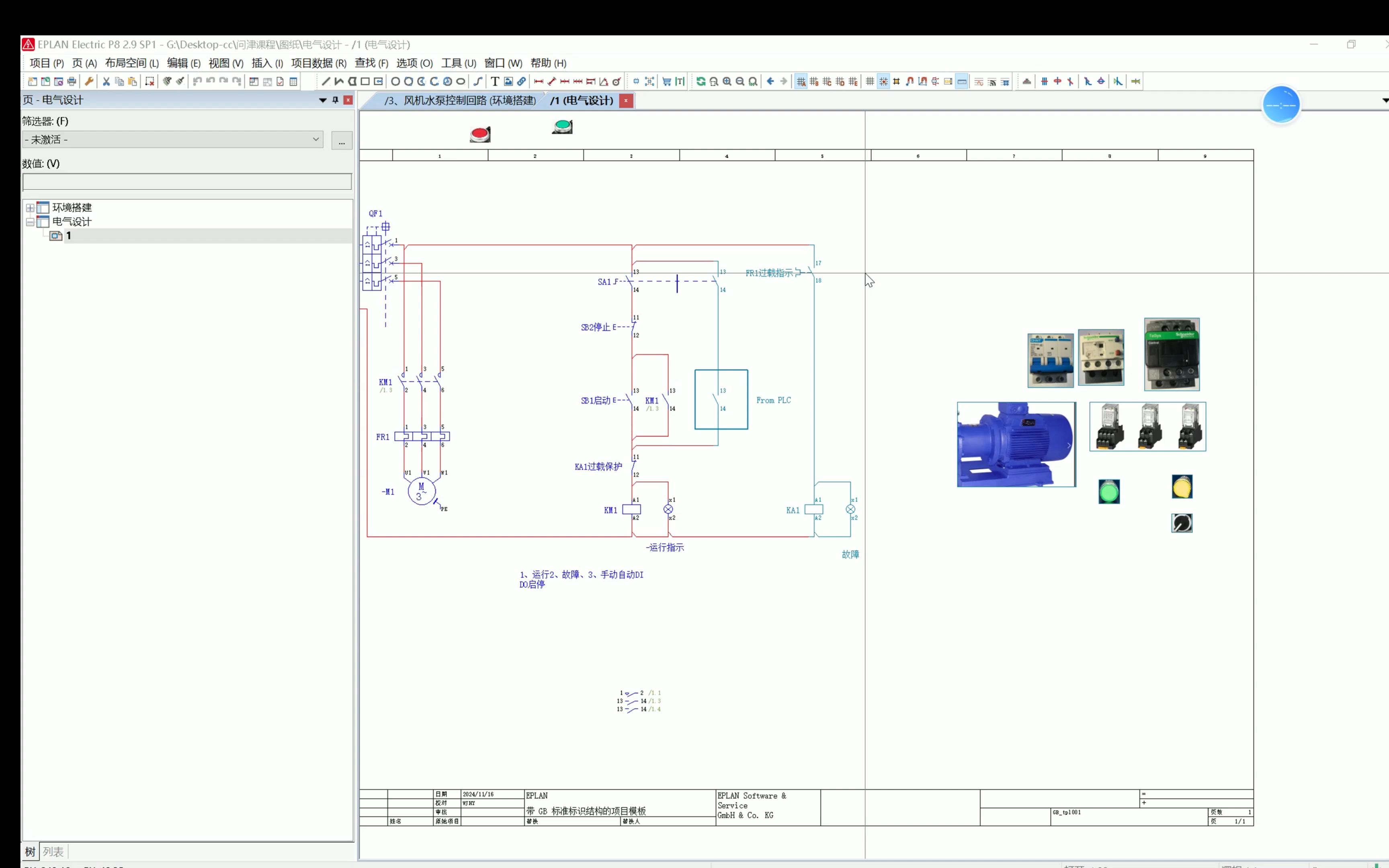Screen dimensions: 1389x868
Task: Select the Polyline drawing tool
Action: click(x=339, y=82)
